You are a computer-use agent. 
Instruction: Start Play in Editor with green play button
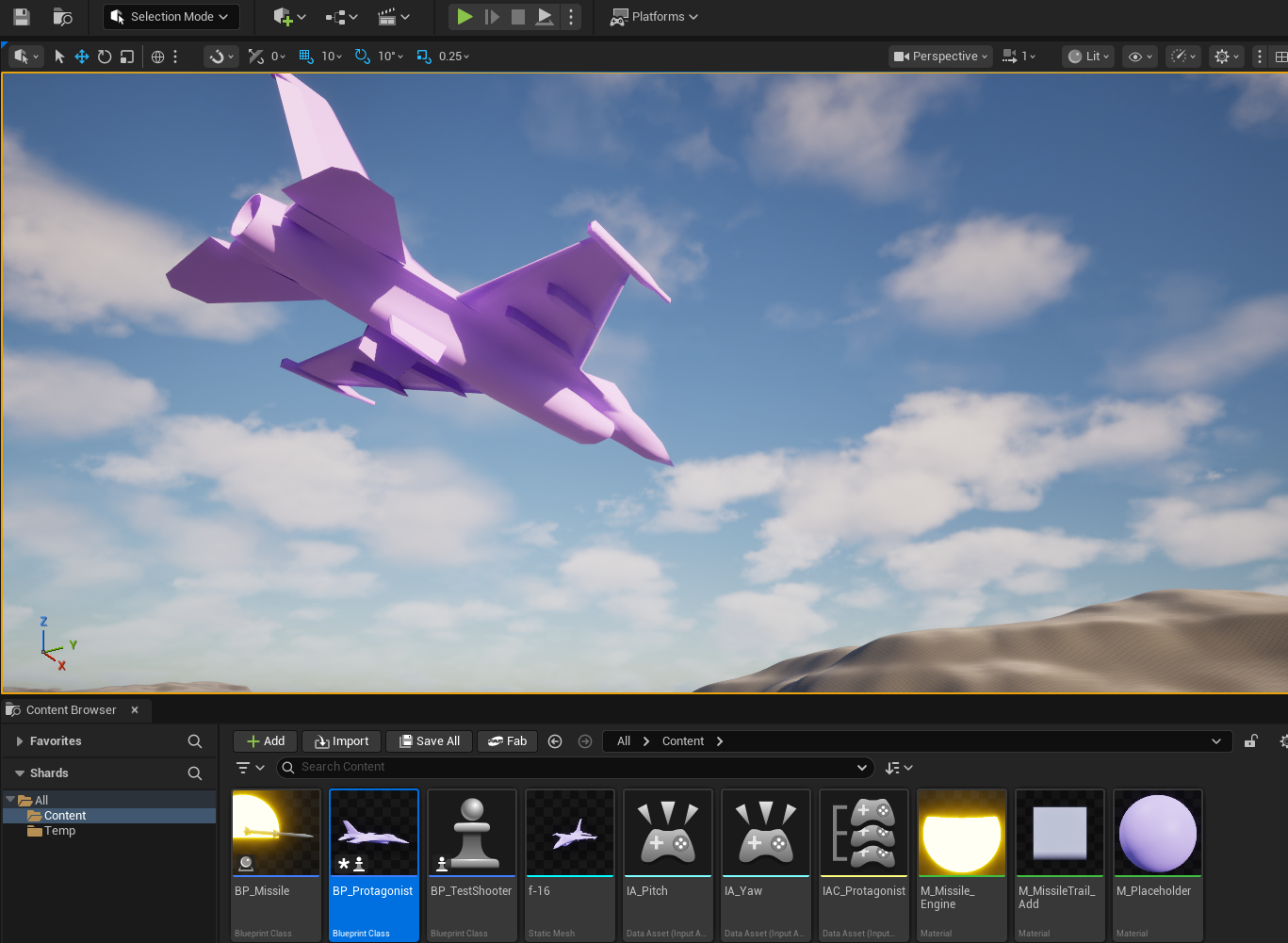point(465,17)
